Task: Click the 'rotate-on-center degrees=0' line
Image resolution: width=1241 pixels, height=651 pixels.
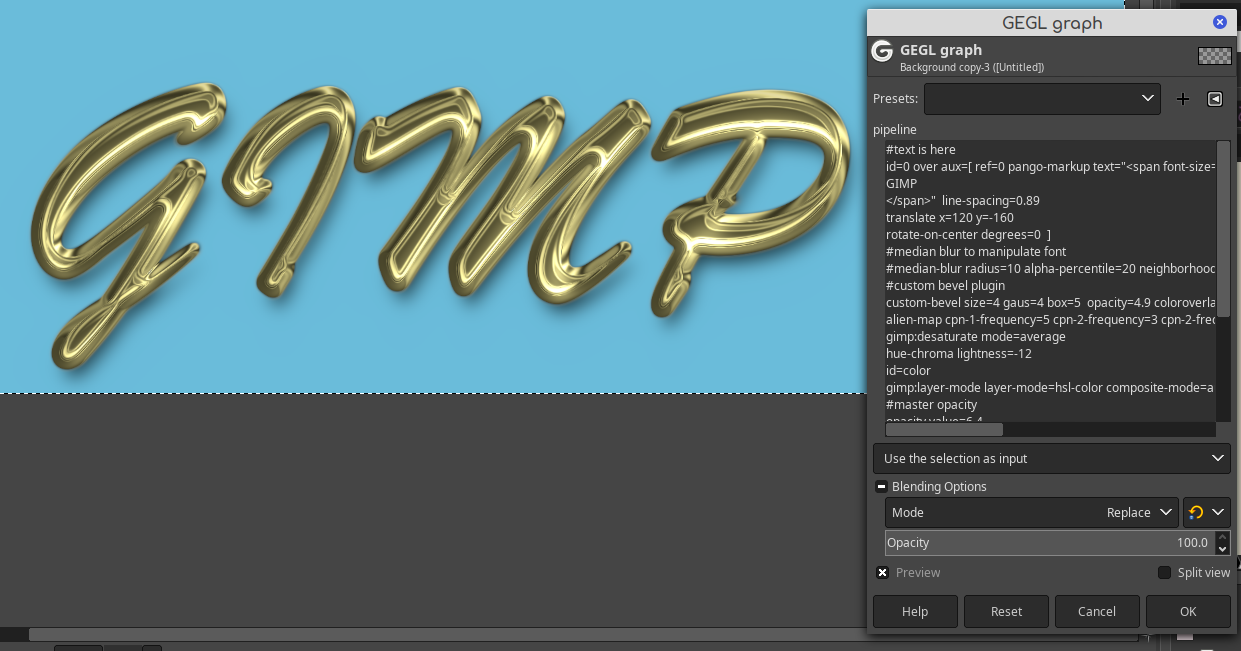Action: tap(968, 235)
